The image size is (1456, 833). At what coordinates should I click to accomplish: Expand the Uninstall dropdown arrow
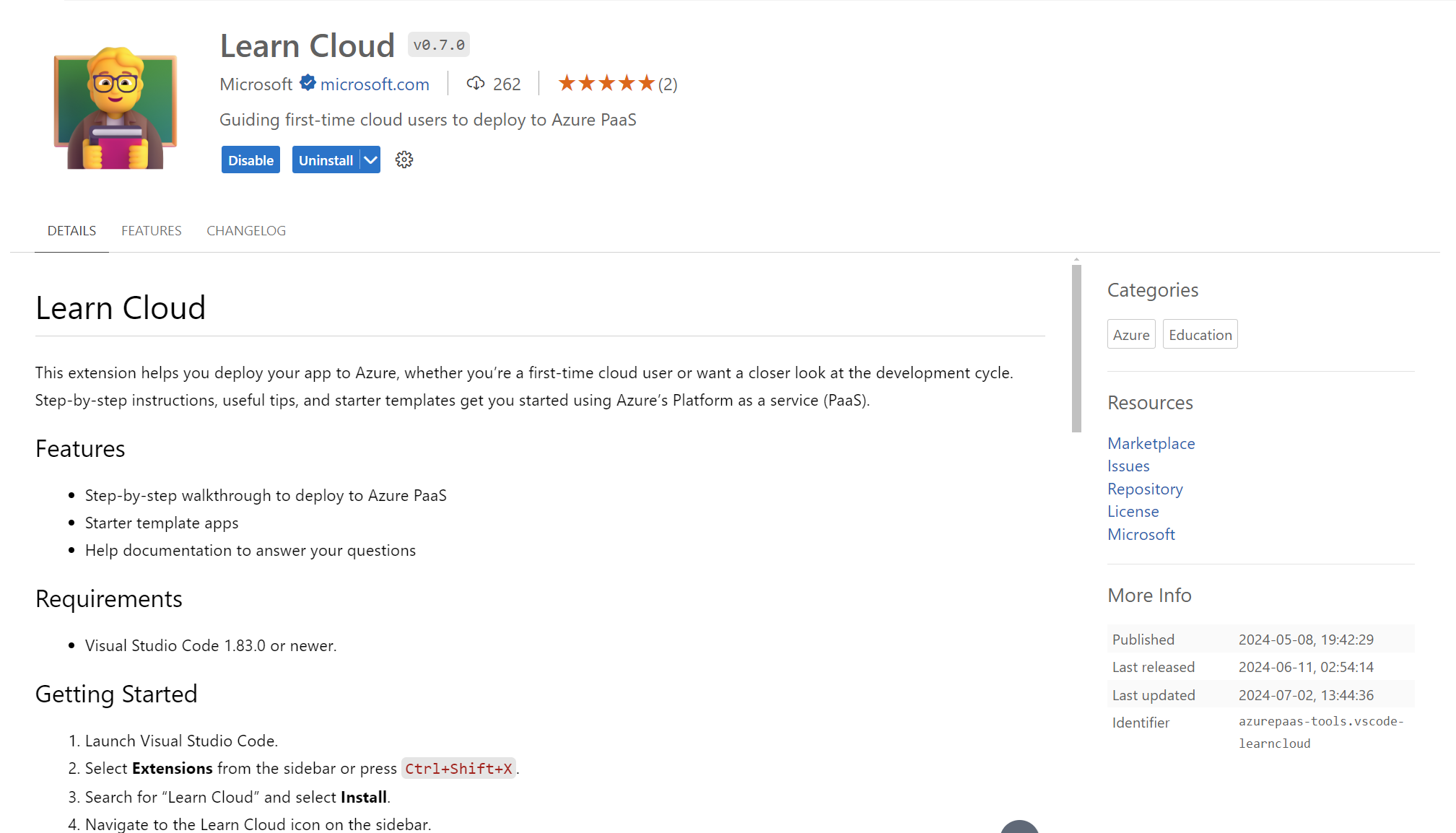tap(370, 160)
